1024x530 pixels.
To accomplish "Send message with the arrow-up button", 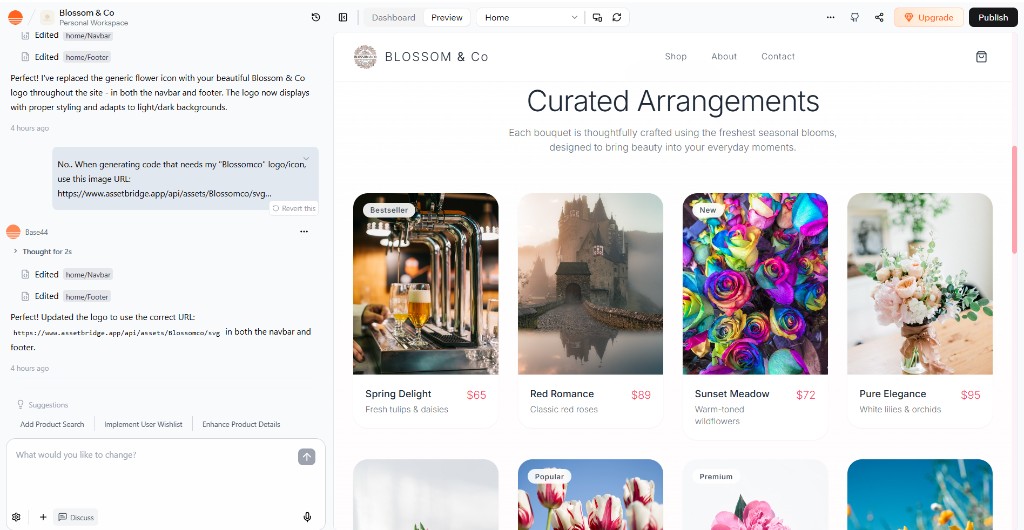I will pos(307,457).
